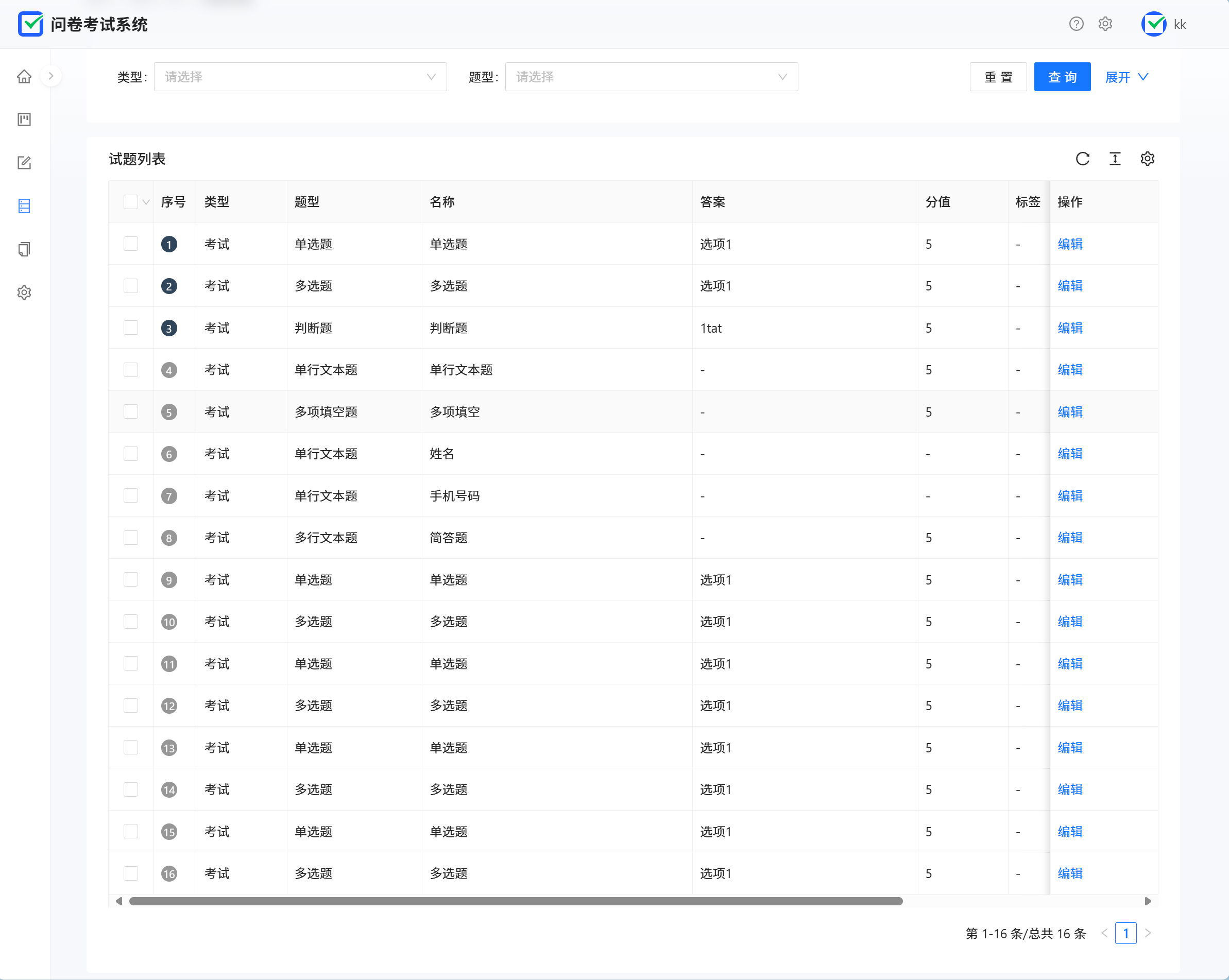Open the kanban board sidebar icon
The width and height of the screenshot is (1229, 980).
tap(24, 119)
